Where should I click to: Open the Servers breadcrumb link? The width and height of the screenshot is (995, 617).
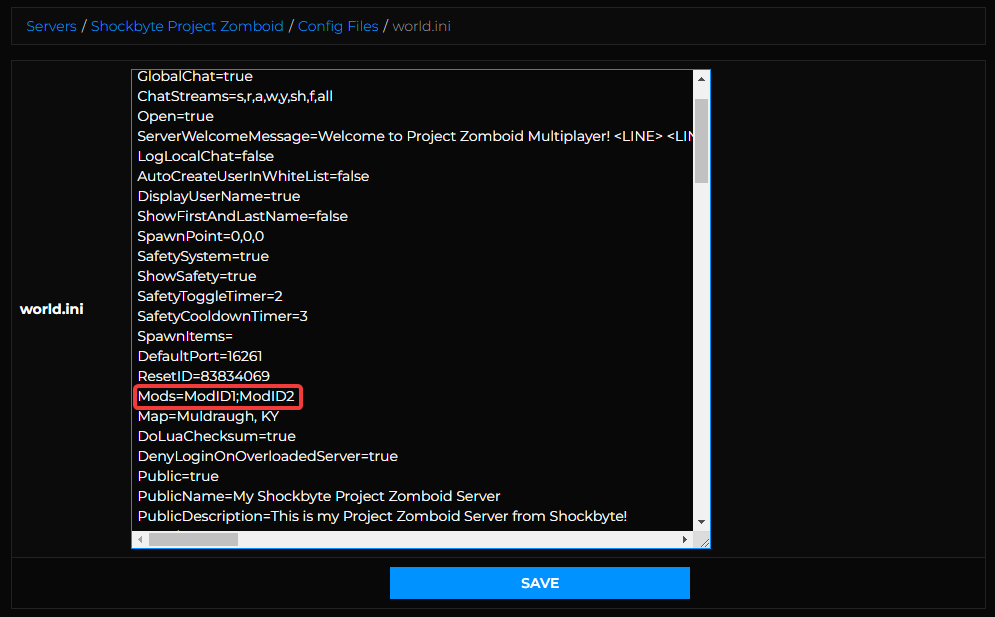pos(51,26)
